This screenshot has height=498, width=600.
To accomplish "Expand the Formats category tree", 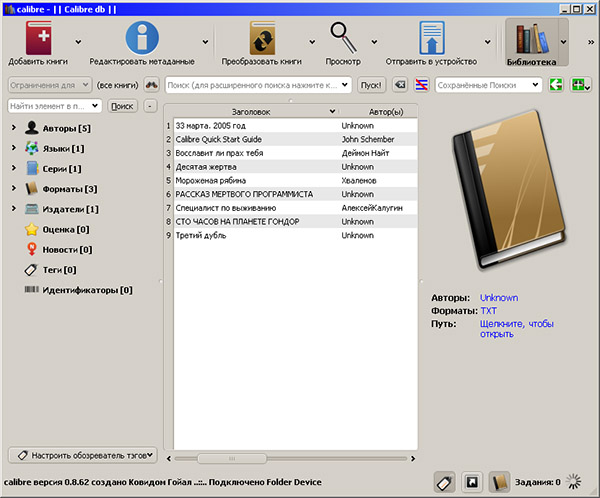I will (x=14, y=188).
